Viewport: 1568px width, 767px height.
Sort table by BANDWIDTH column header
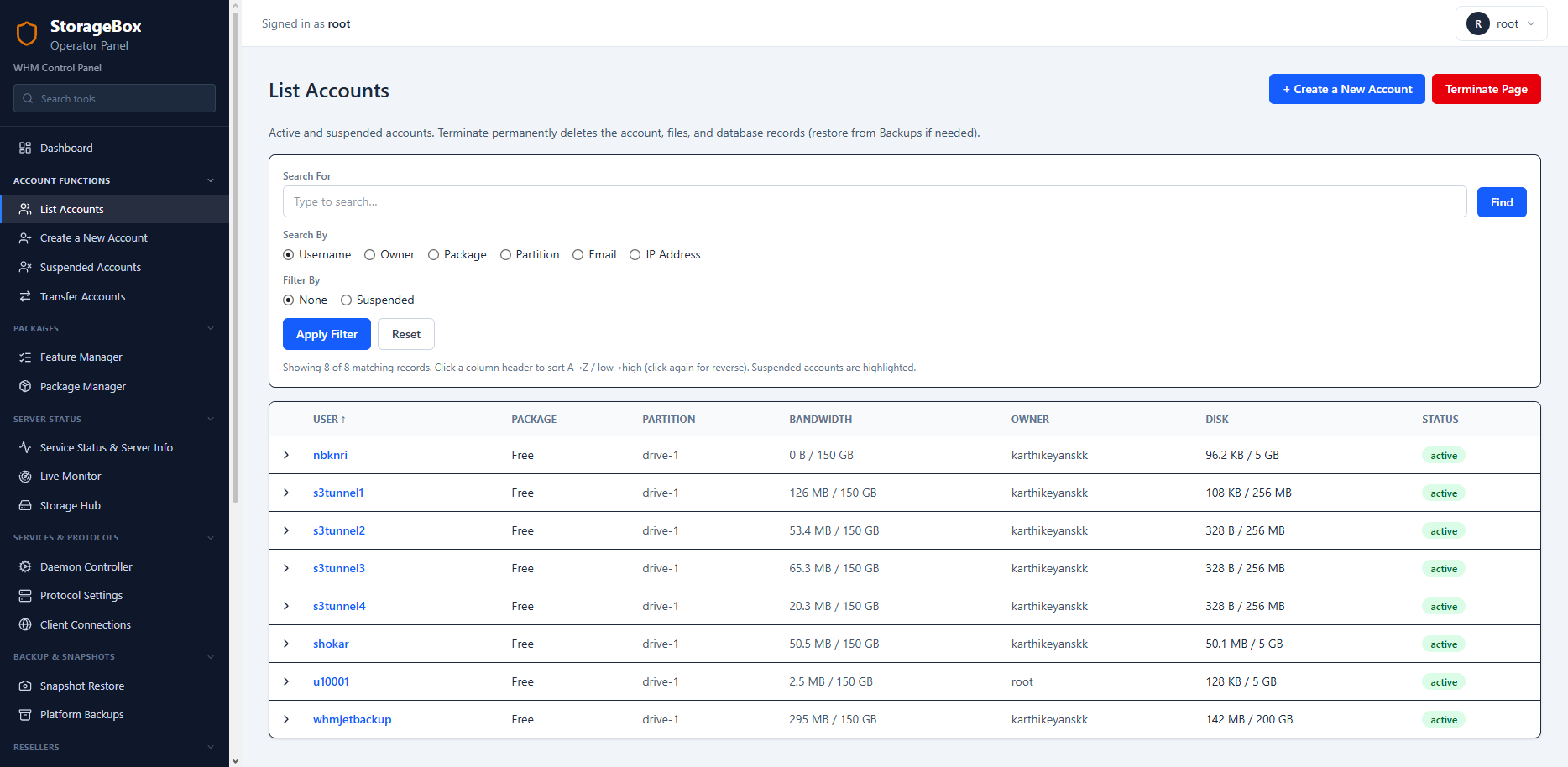click(820, 419)
